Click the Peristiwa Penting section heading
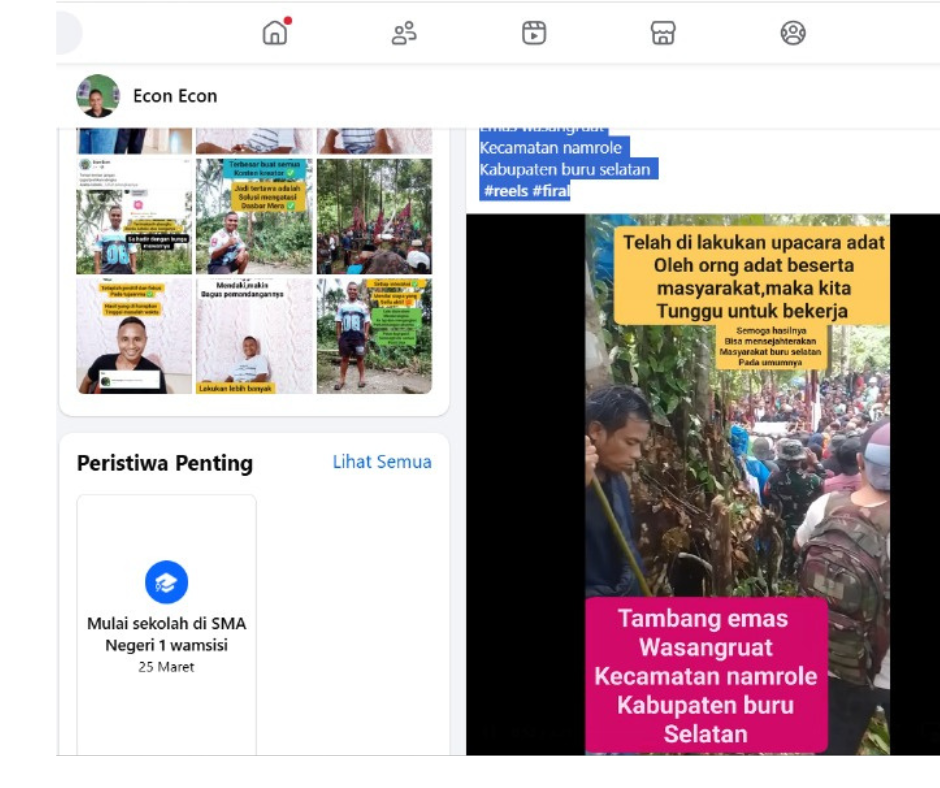This screenshot has height=788, width=940. point(165,463)
